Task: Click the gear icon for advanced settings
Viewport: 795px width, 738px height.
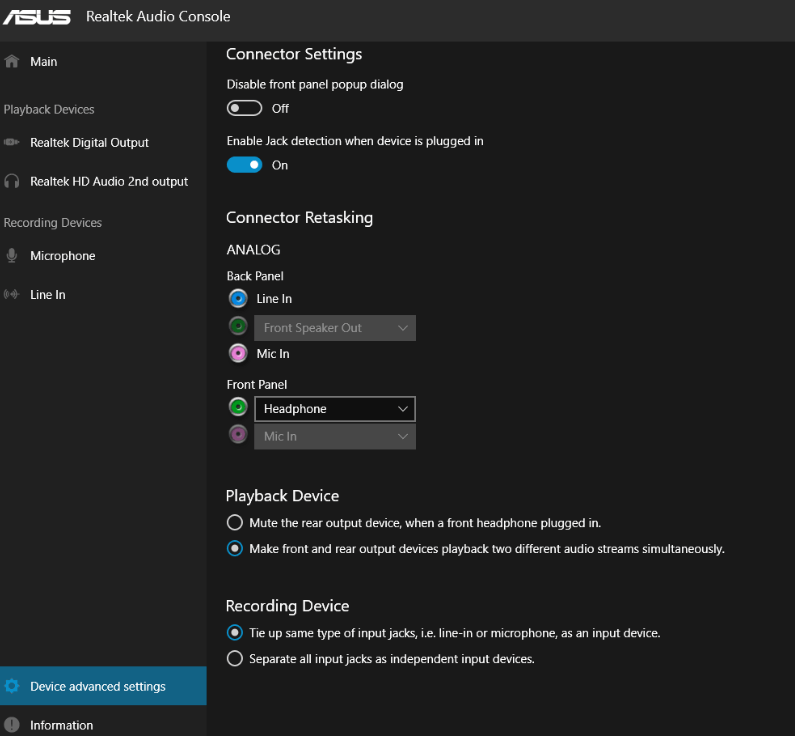Action: pyautogui.click(x=12, y=686)
